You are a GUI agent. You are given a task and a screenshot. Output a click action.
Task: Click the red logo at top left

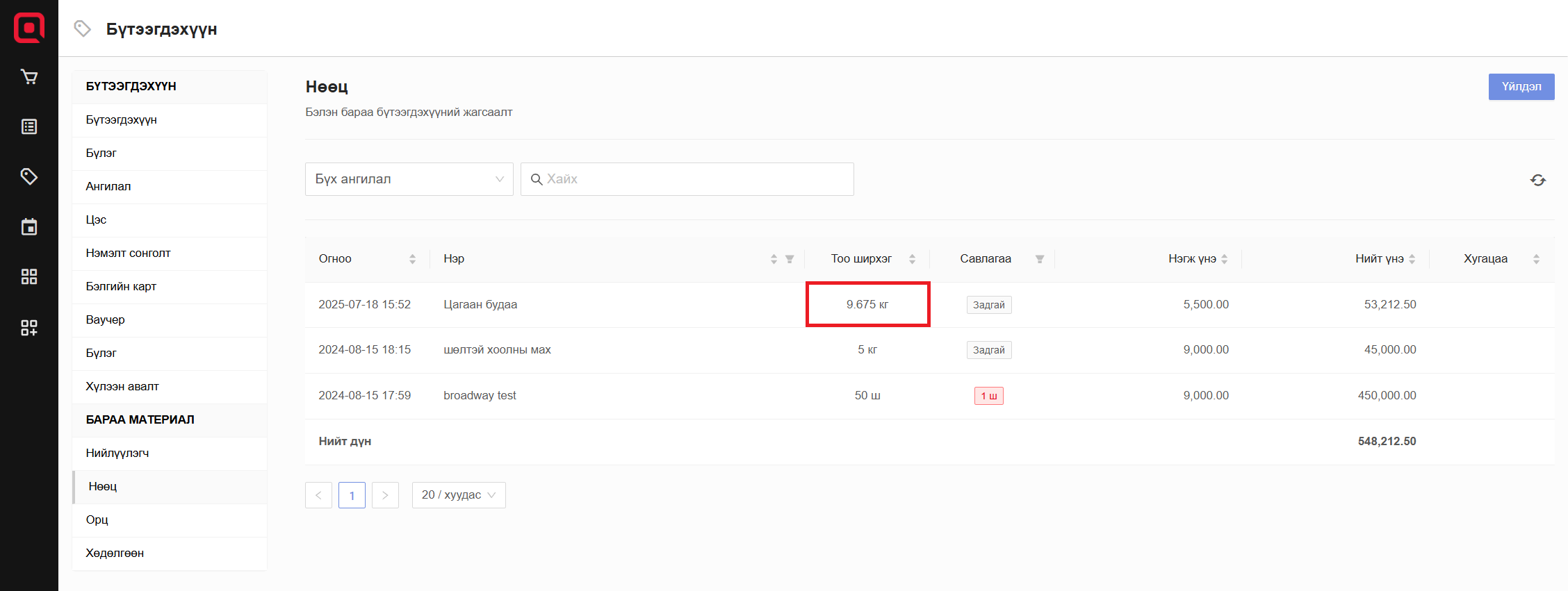pos(29,28)
